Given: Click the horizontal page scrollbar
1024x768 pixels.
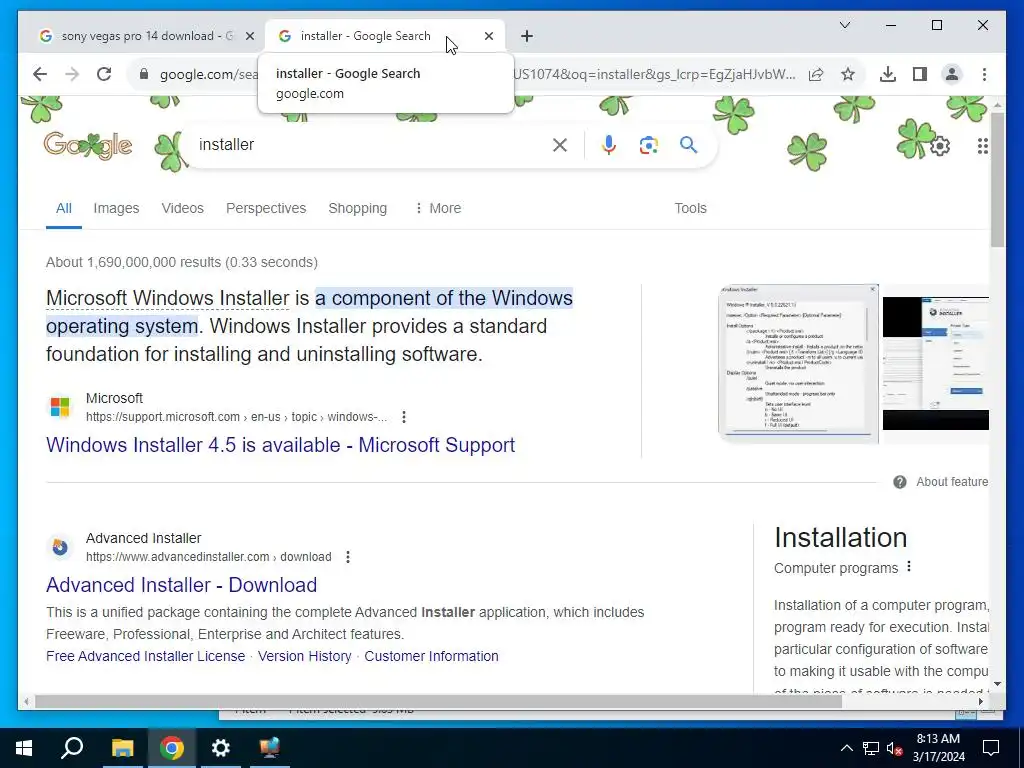Looking at the screenshot, I should [438, 701].
